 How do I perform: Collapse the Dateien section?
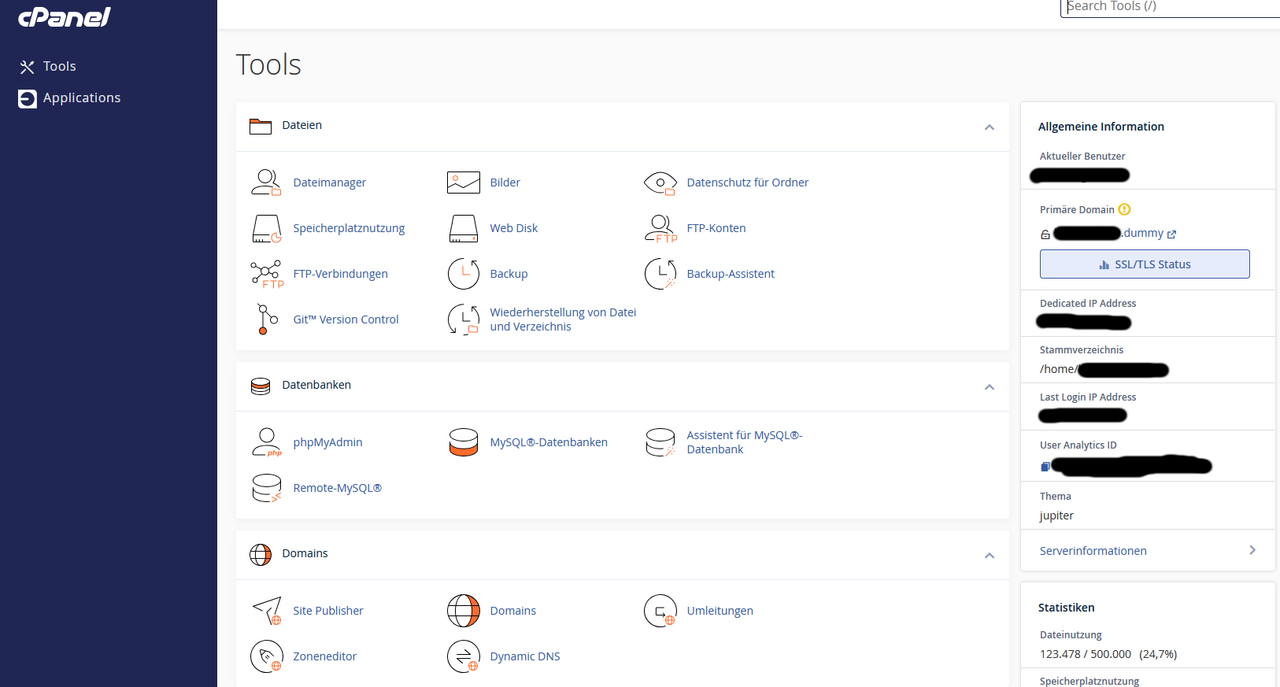click(x=989, y=127)
